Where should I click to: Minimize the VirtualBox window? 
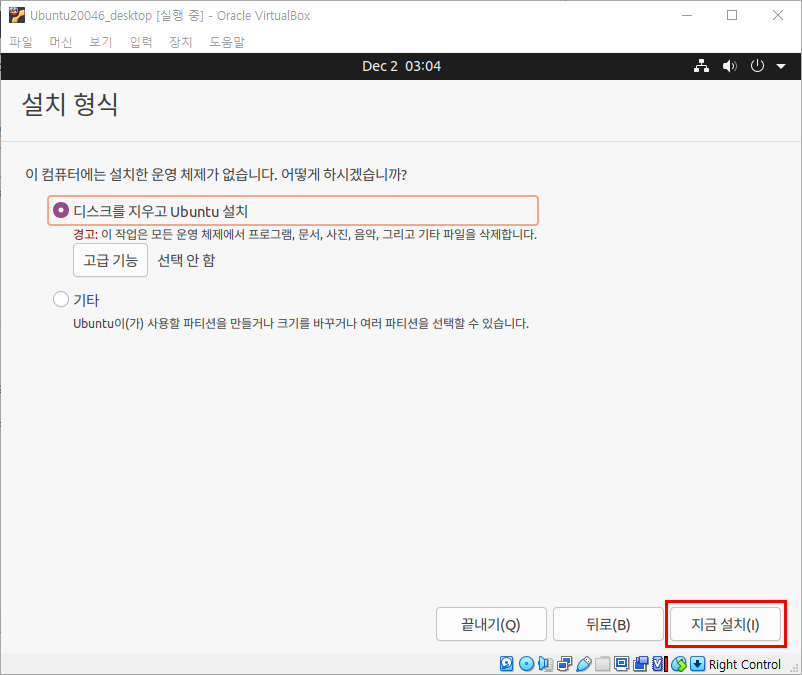point(687,15)
